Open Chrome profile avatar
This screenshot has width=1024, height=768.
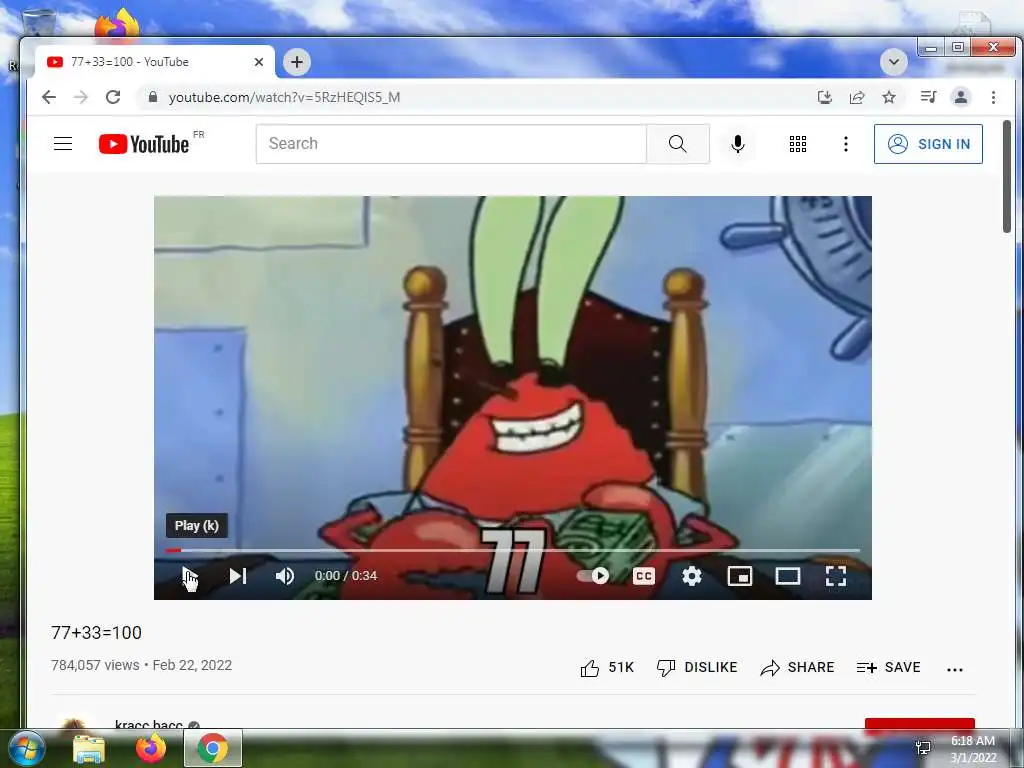961,97
